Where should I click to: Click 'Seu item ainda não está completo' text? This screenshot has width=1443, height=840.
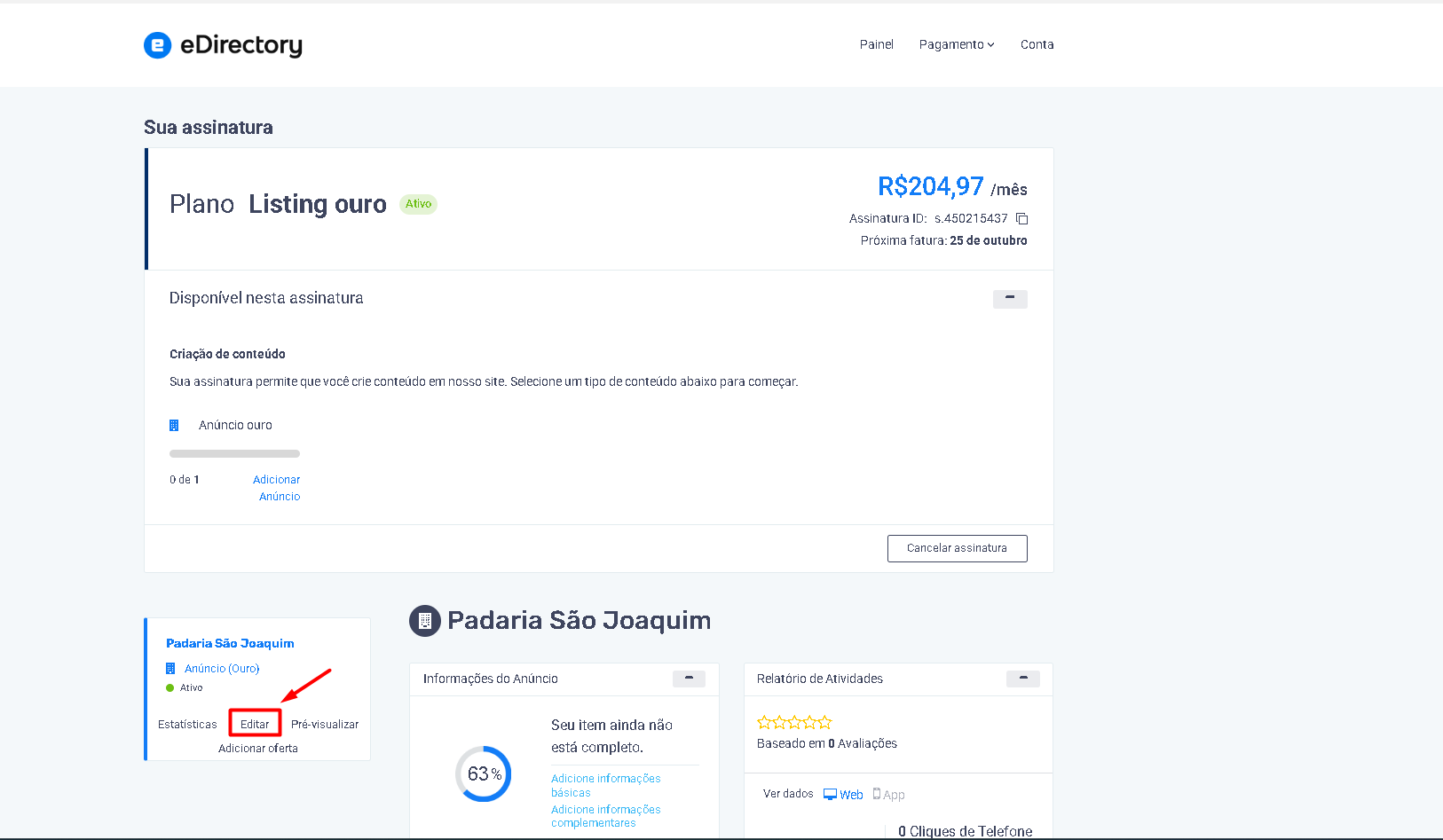[x=611, y=736]
